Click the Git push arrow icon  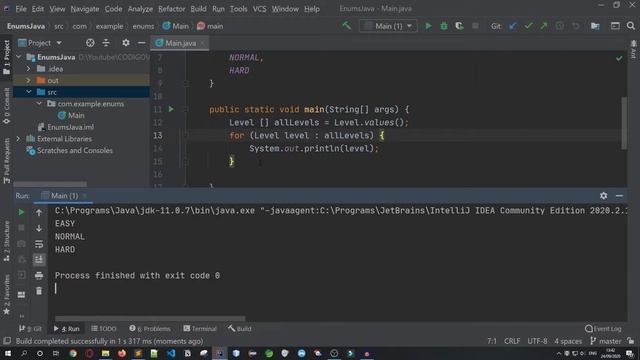pyautogui.click(x=544, y=26)
